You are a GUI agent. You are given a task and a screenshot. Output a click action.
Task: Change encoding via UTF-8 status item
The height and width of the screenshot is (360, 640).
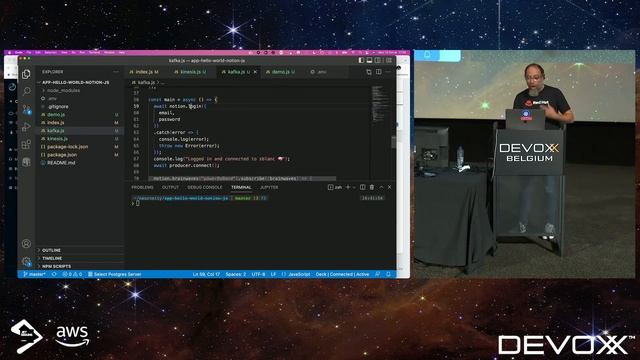(x=258, y=274)
